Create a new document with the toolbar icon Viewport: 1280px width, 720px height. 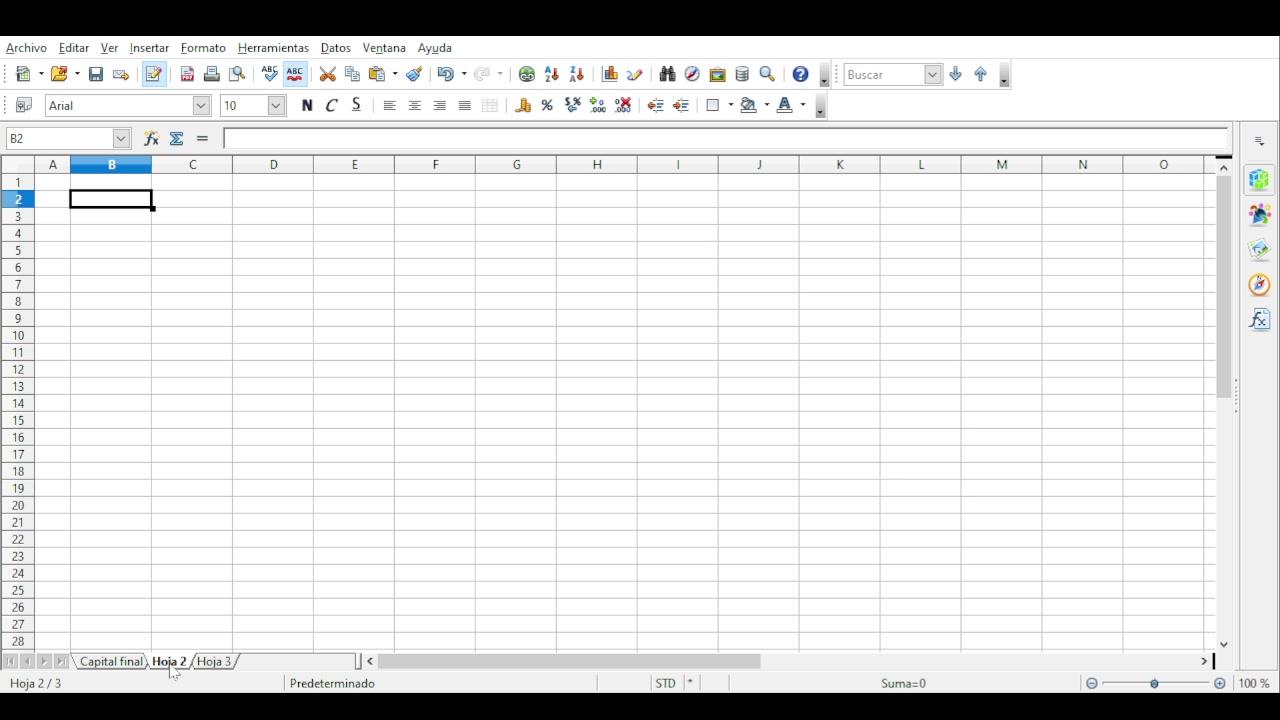click(x=23, y=74)
